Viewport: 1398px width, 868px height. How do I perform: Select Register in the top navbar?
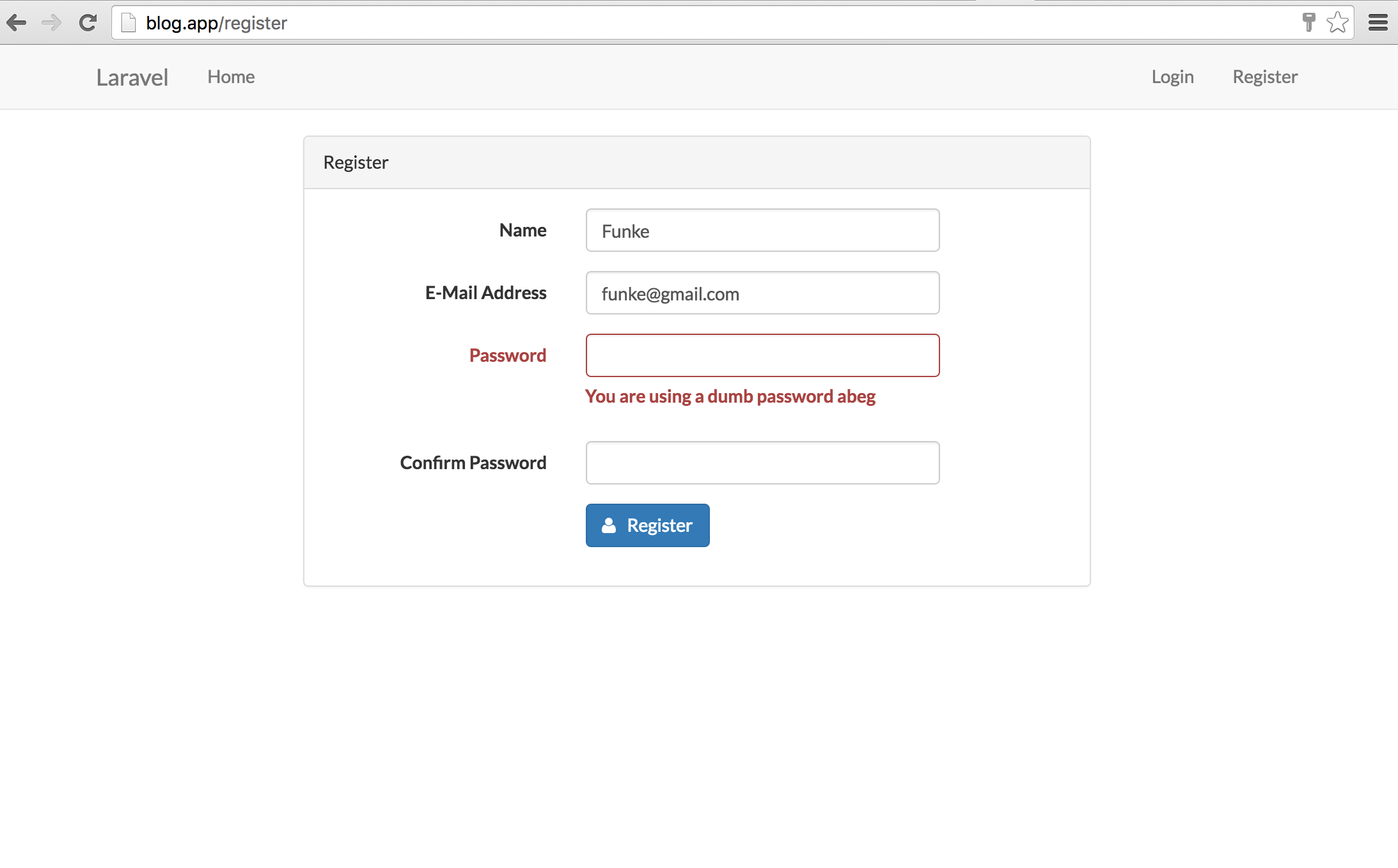pos(1265,77)
